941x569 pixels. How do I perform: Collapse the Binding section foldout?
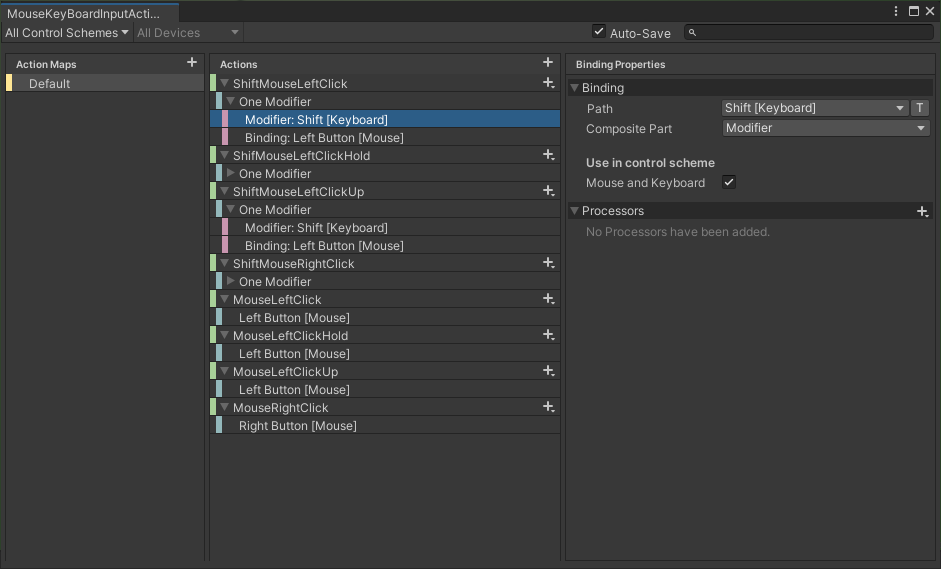[x=575, y=88]
